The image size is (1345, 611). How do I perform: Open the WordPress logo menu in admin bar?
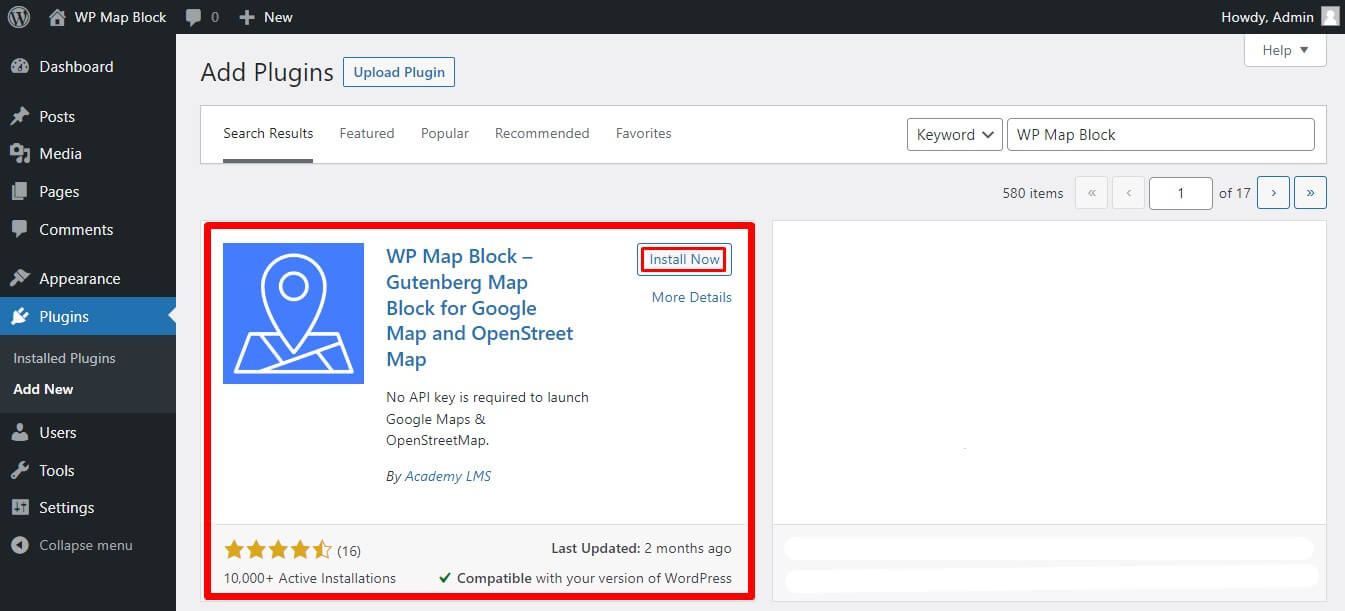[18, 16]
